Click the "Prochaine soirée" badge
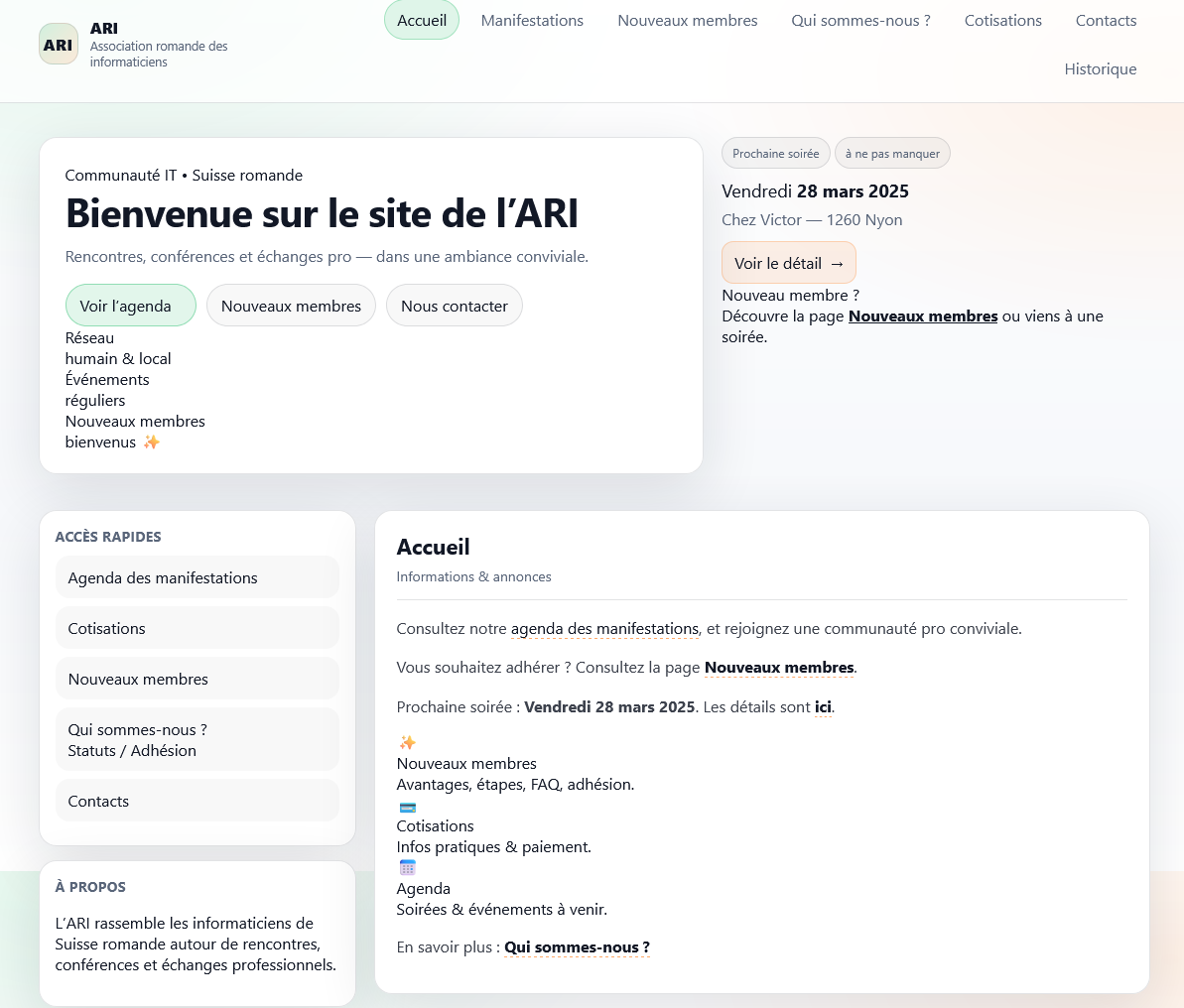 pos(775,153)
